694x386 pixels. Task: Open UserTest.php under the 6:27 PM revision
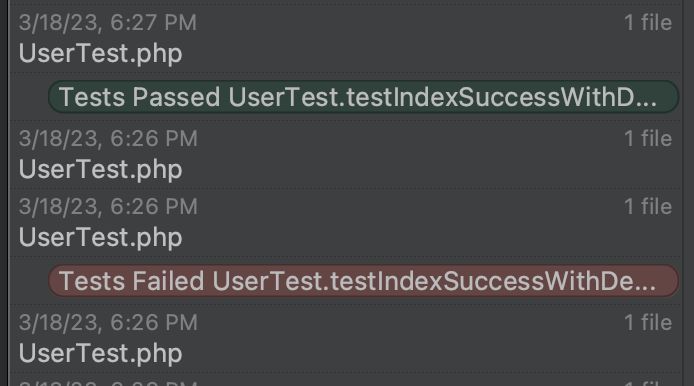coord(100,54)
